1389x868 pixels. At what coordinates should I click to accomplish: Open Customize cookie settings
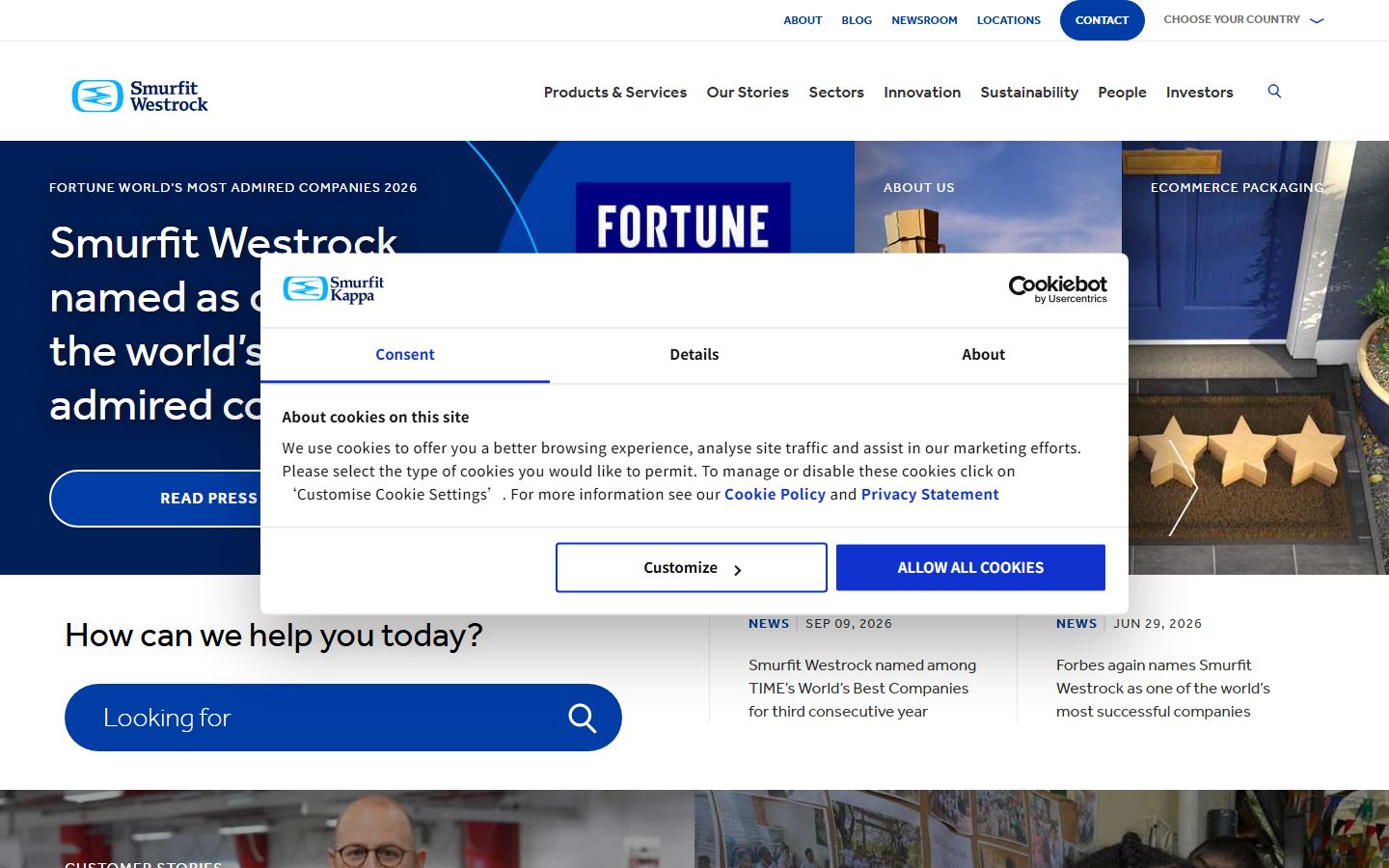pos(692,567)
